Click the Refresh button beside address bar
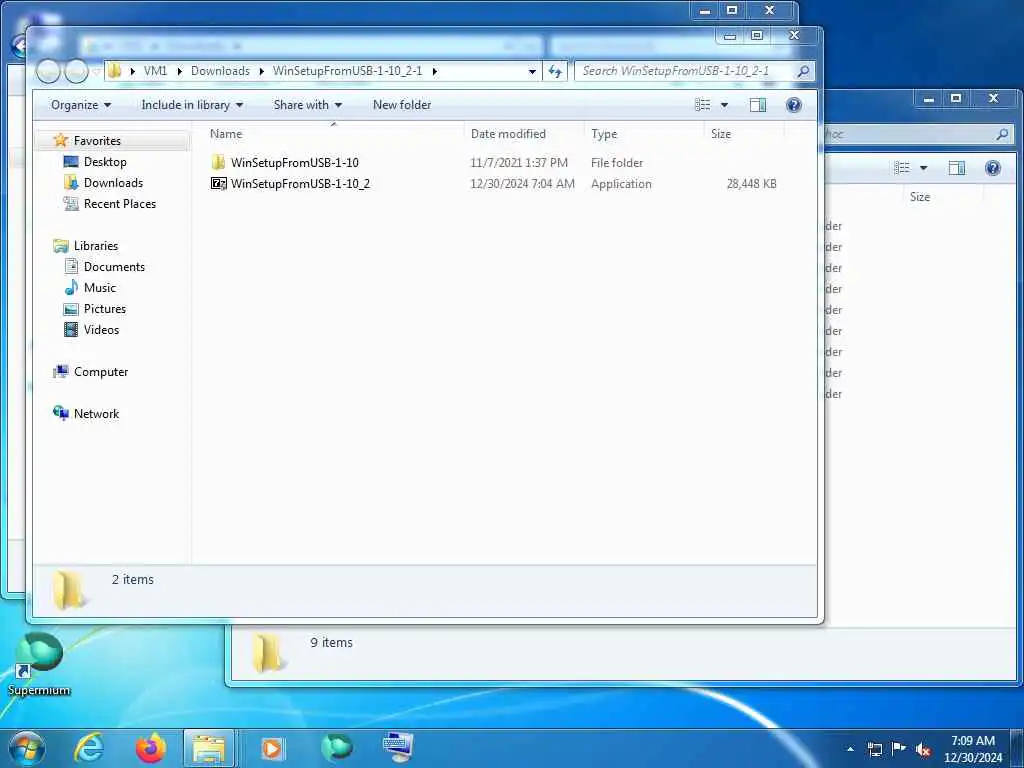The width and height of the screenshot is (1024, 768). (555, 71)
